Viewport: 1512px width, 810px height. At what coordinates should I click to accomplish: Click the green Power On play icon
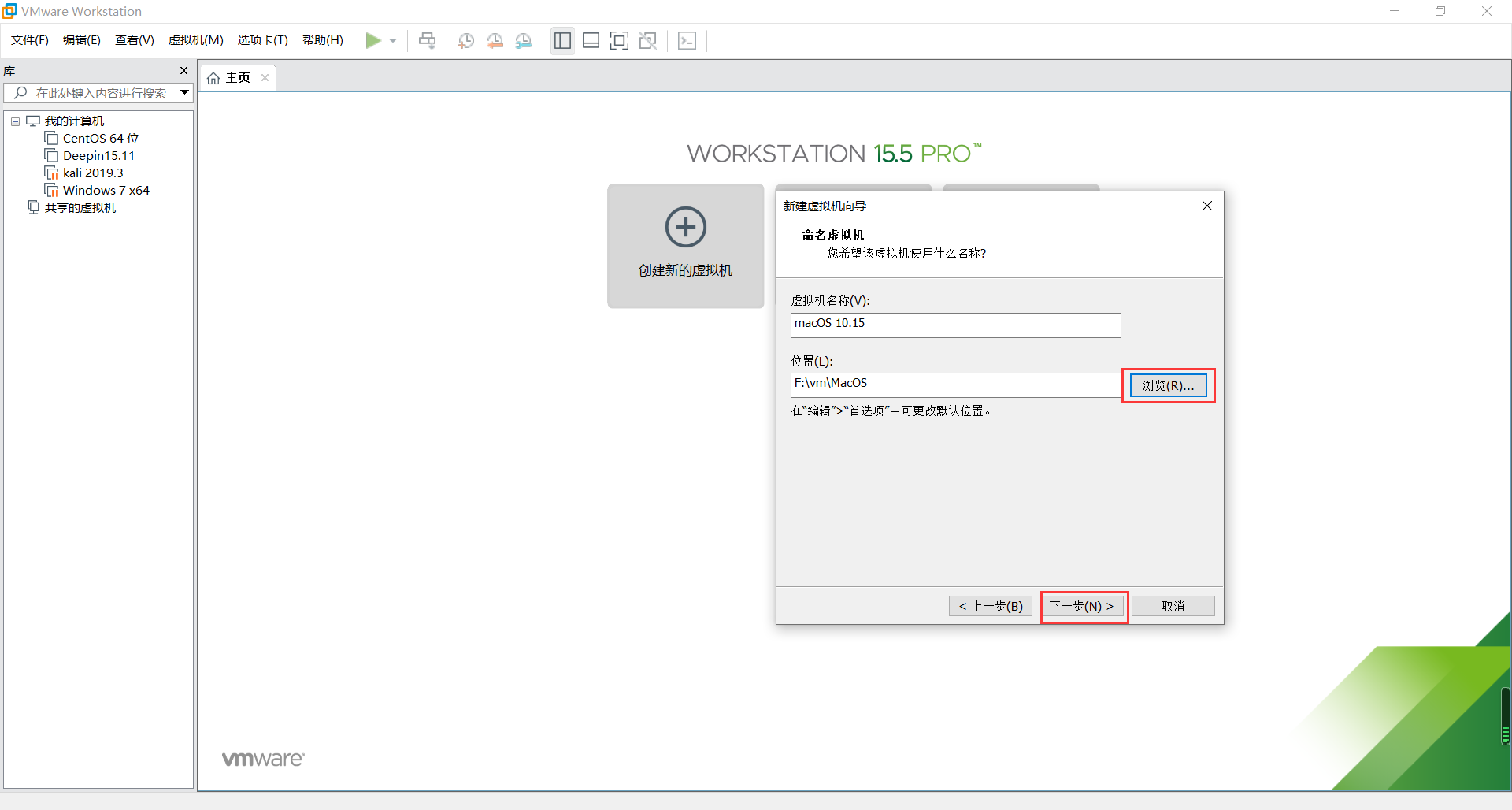(373, 40)
